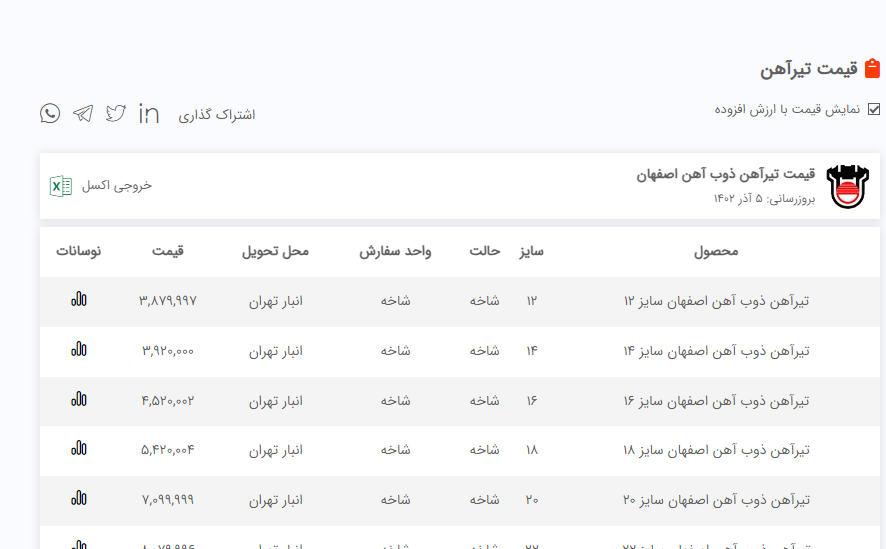The width and height of the screenshot is (886, 549).
Task: Open price fluctuation chart for size 20
Action: click(79, 498)
